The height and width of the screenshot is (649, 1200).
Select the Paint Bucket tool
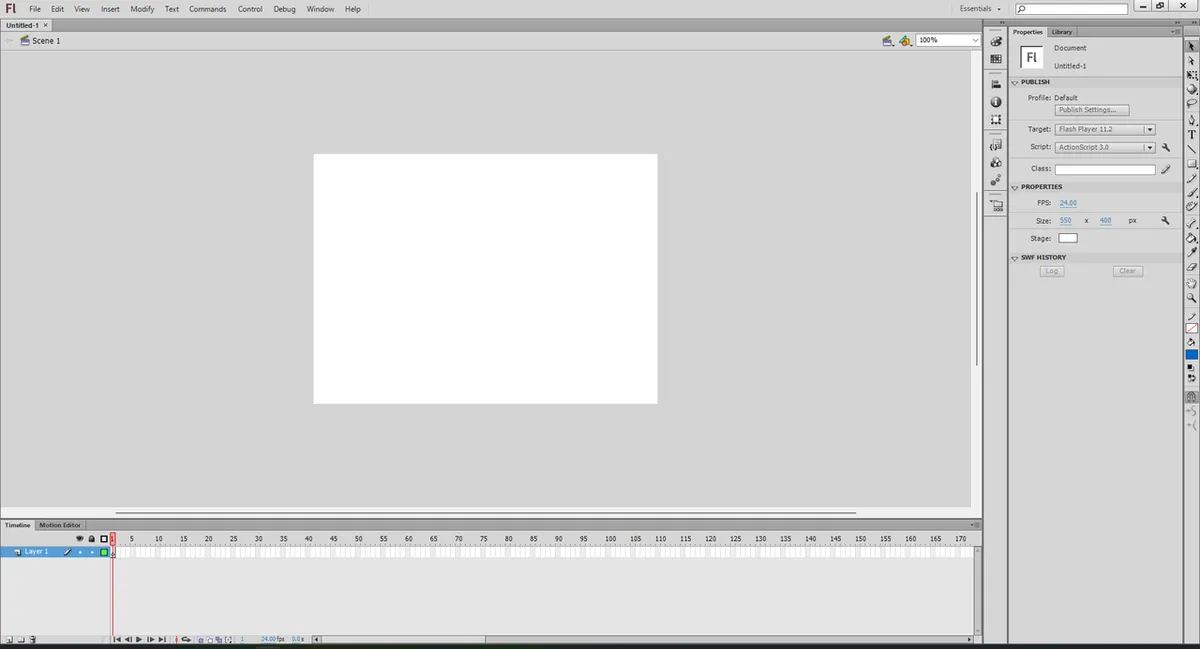tap(1192, 238)
